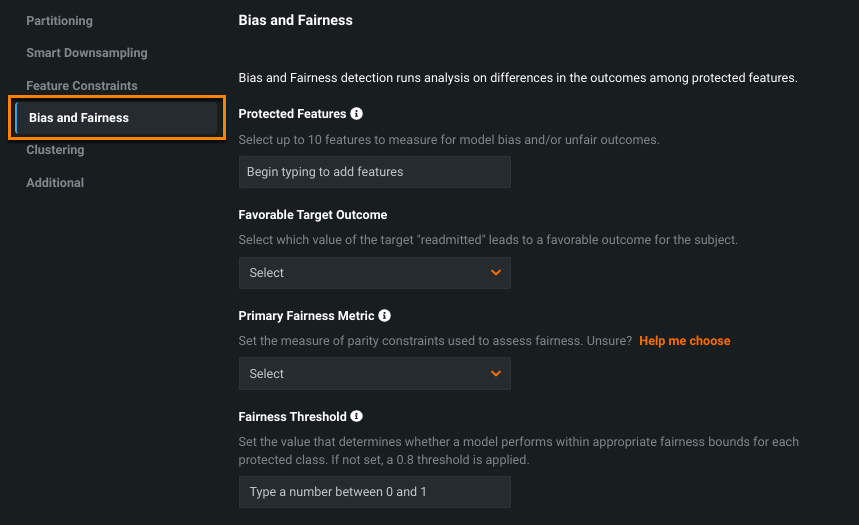Image resolution: width=859 pixels, height=525 pixels.
Task: Switch to the Additional settings section
Action: click(x=55, y=183)
